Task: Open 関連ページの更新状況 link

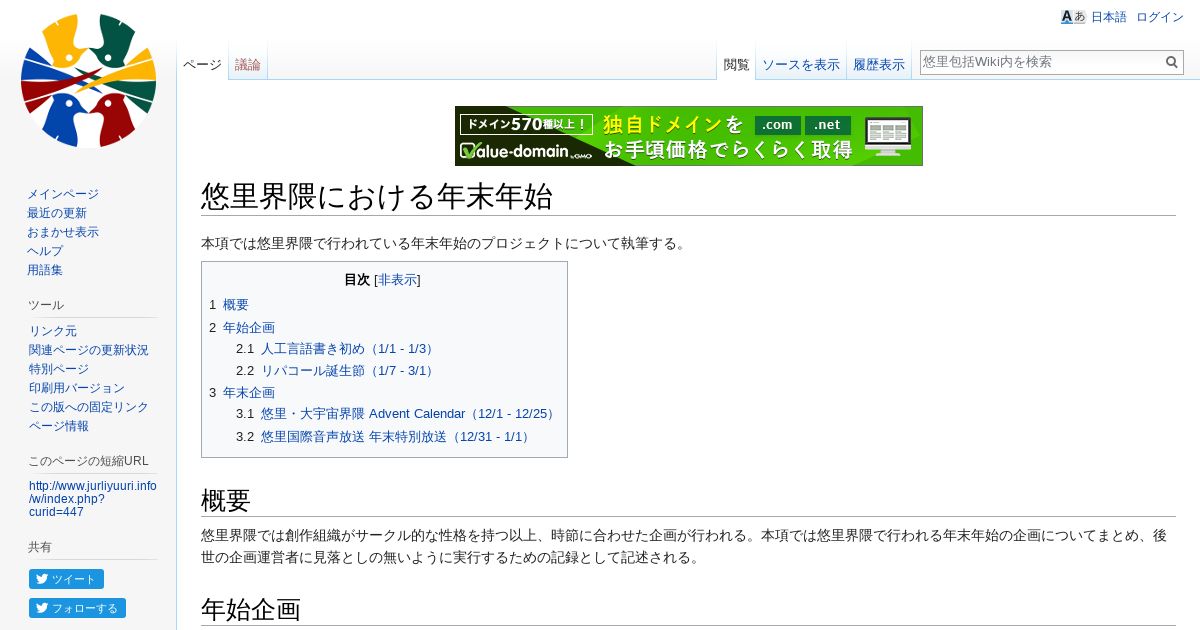Action: click(x=89, y=350)
